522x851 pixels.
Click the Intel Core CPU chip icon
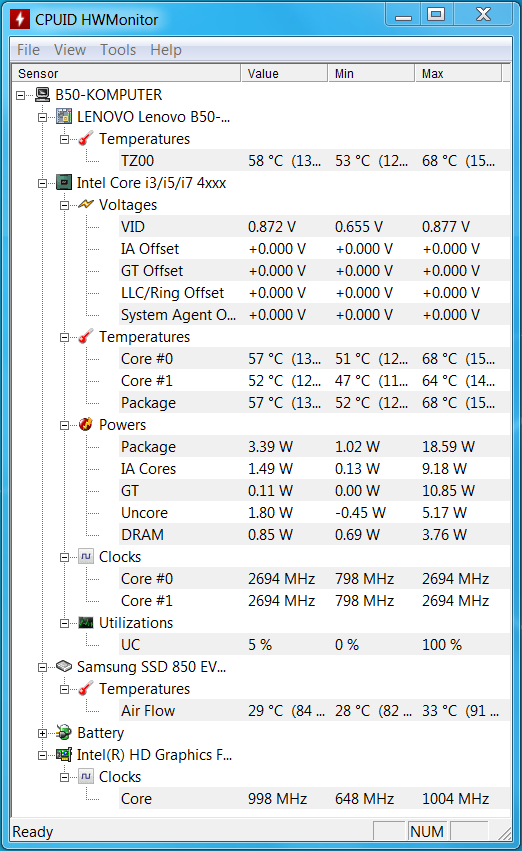pyautogui.click(x=64, y=183)
